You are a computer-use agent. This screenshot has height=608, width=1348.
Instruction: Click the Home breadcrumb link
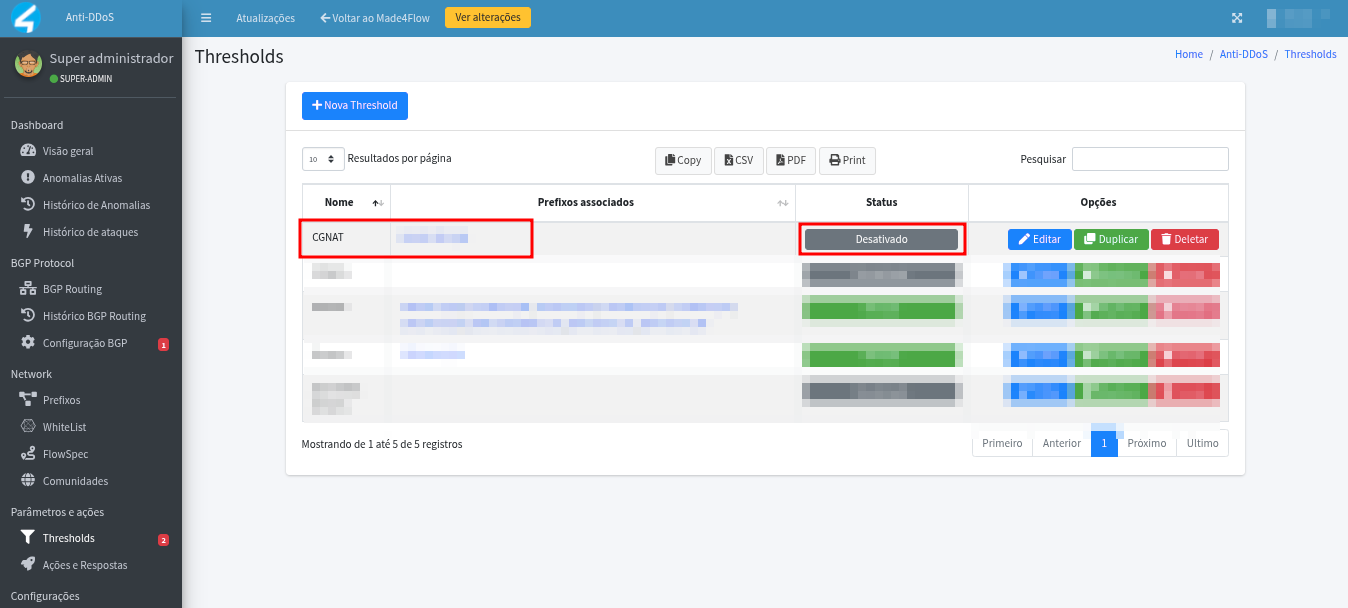(1188, 54)
